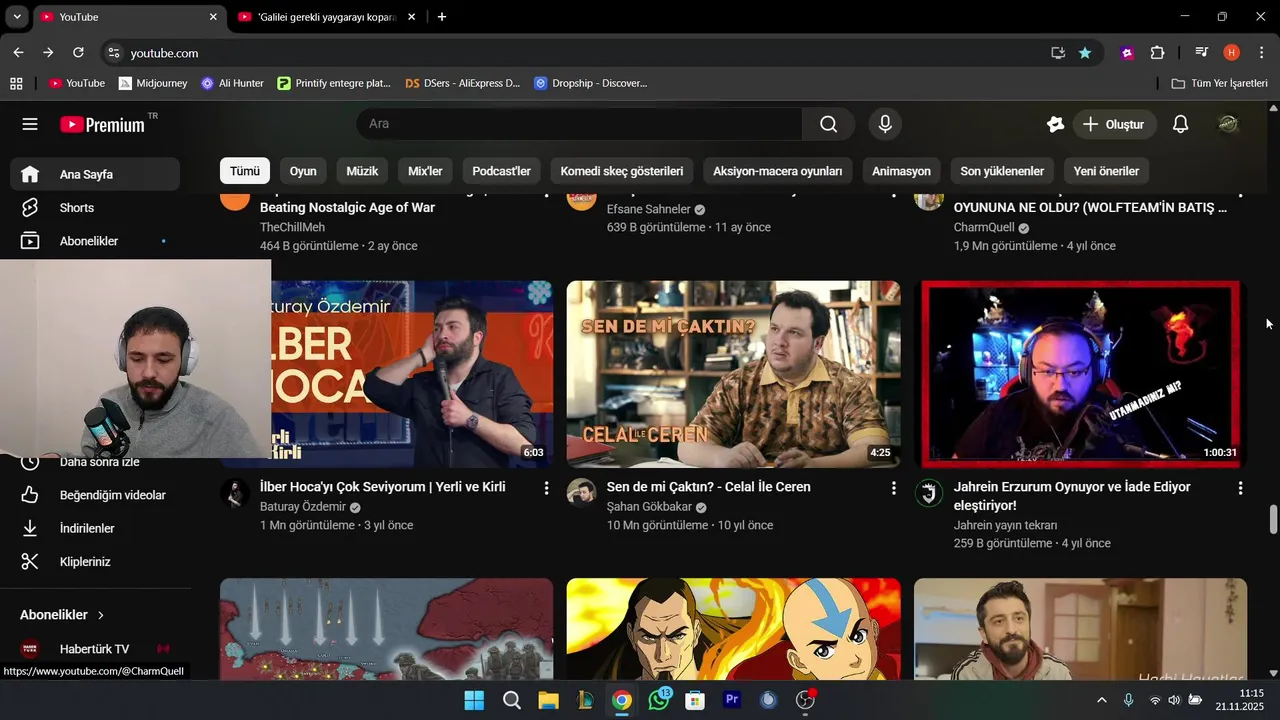This screenshot has width=1280, height=720.
Task: Open the YouTube account avatar menu
Action: (x=1228, y=124)
